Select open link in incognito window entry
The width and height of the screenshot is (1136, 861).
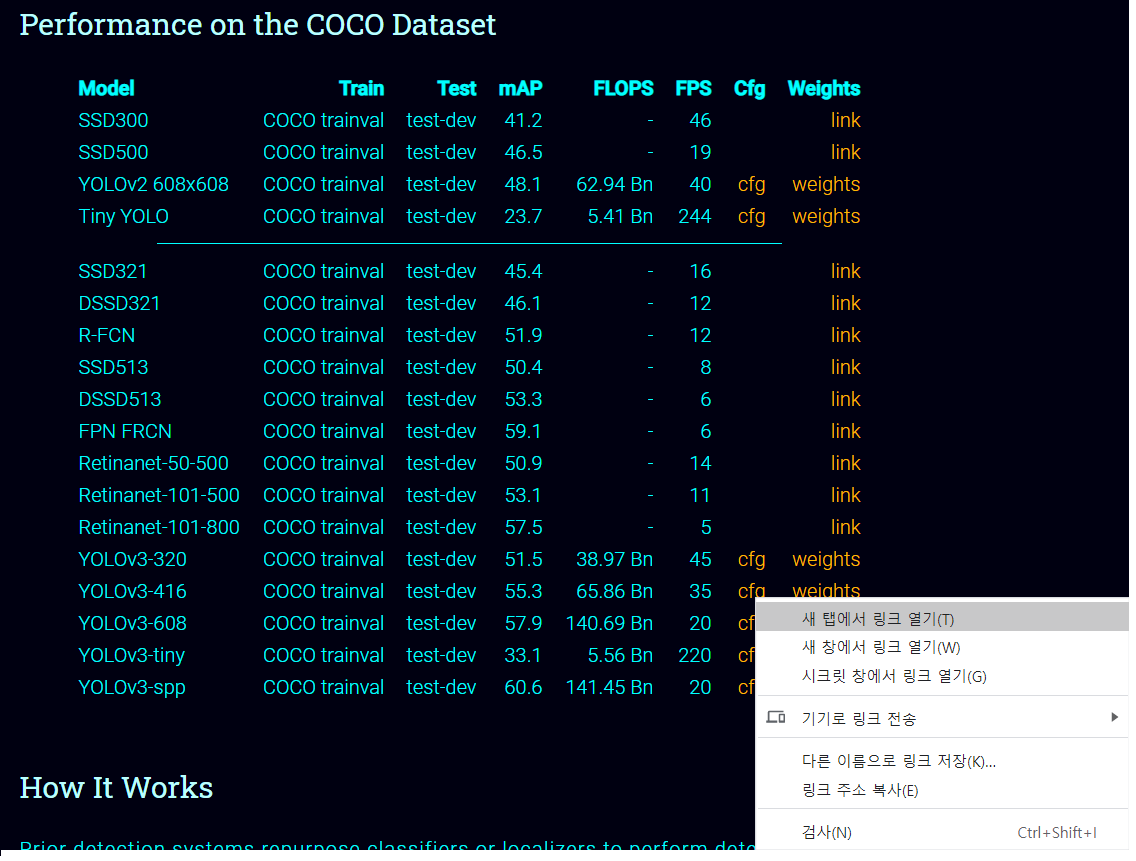click(x=942, y=677)
